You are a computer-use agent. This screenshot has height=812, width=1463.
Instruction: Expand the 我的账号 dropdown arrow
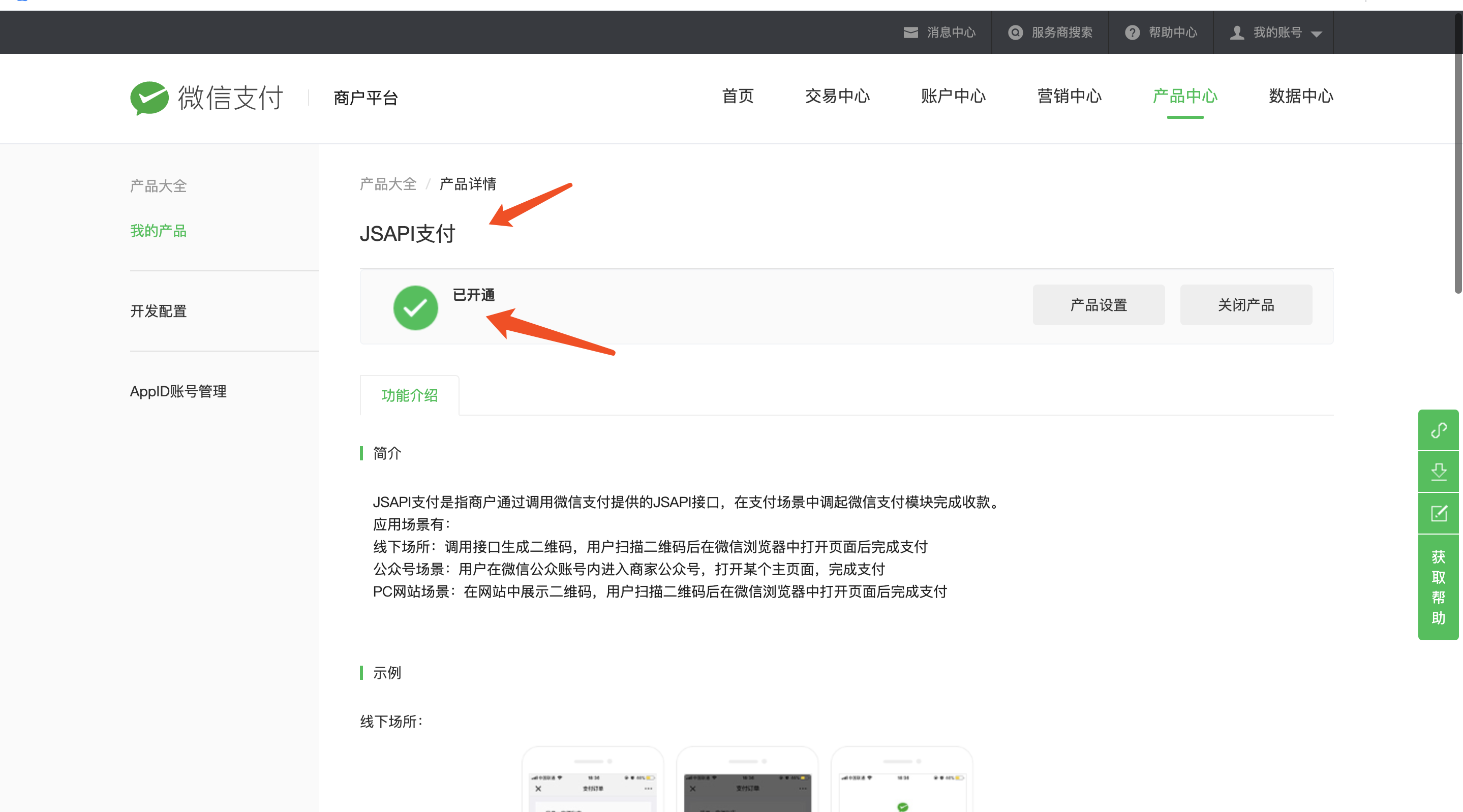click(x=1317, y=34)
